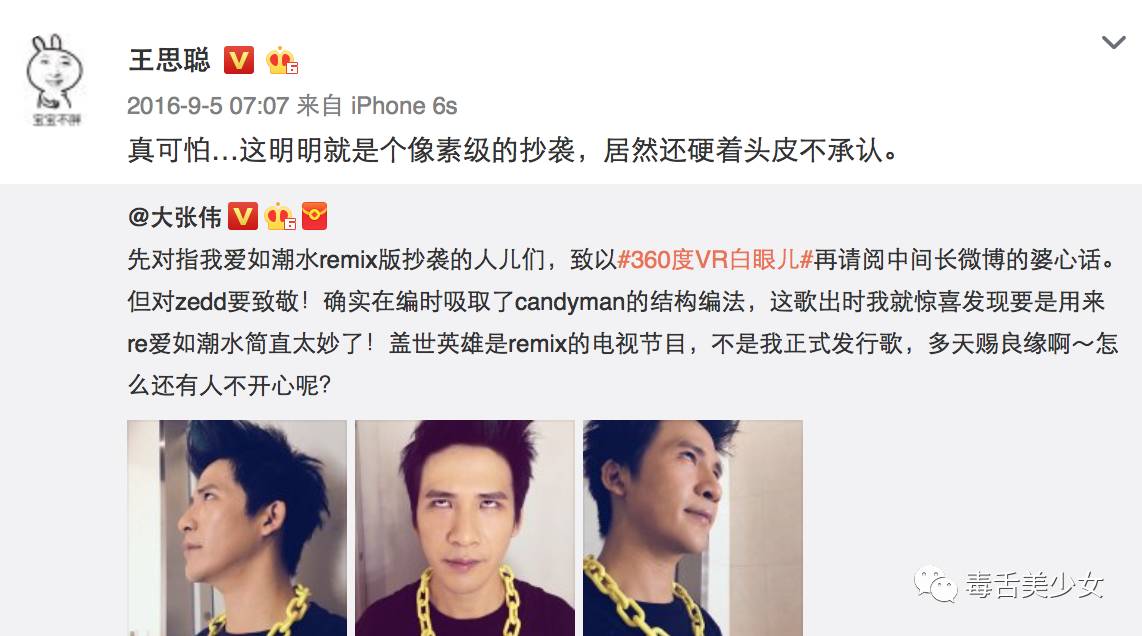Open the post timestamp 2016-9-5 07:07

tap(208, 106)
